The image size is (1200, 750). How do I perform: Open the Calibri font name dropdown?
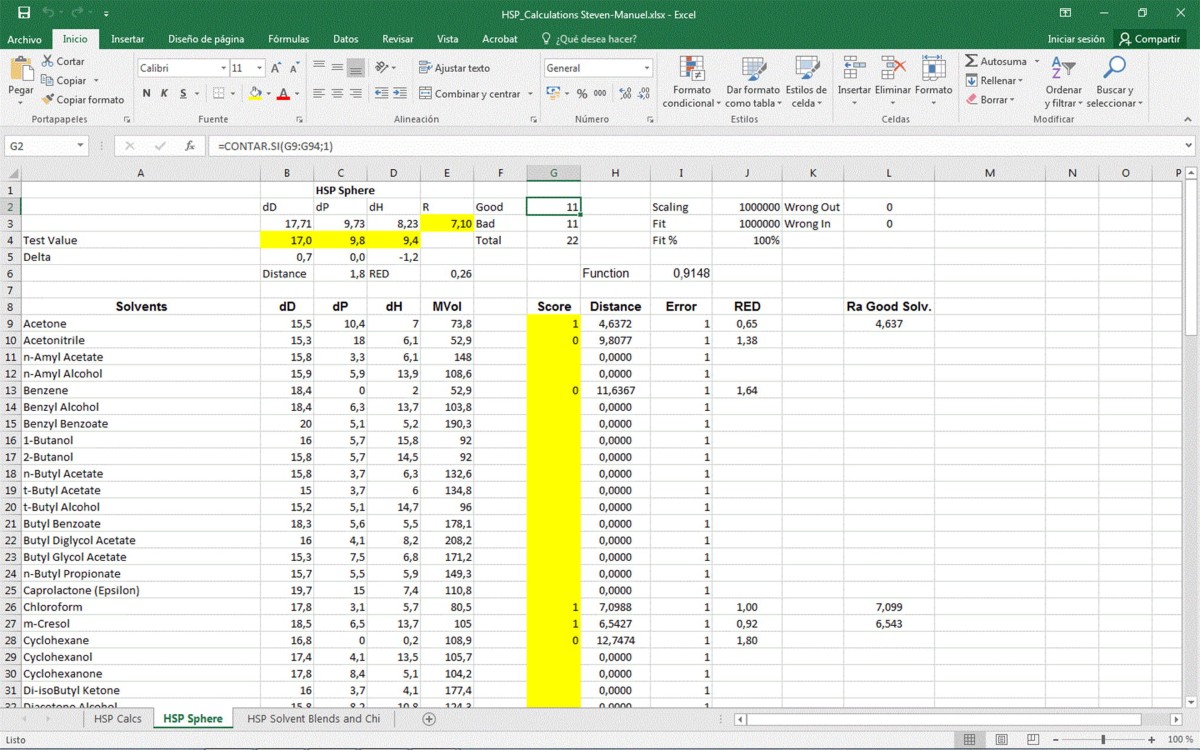(223, 68)
